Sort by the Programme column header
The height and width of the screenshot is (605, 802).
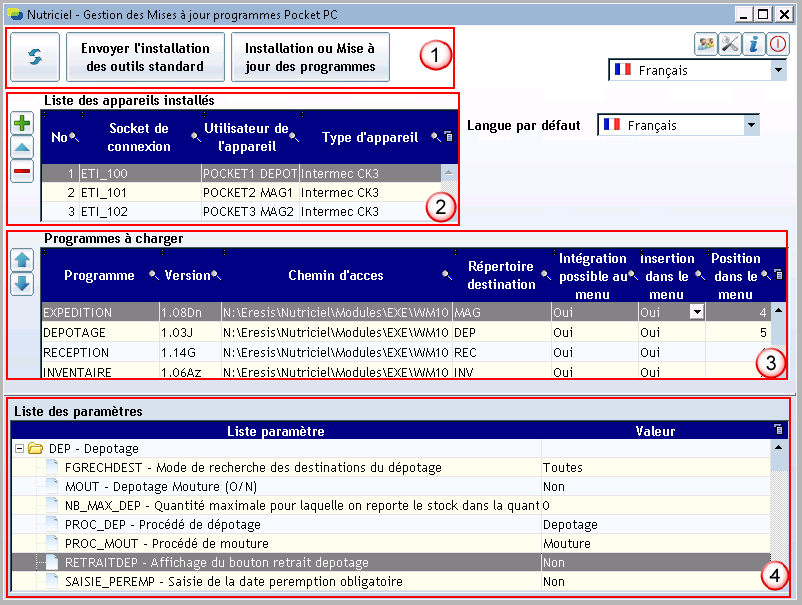[99, 275]
